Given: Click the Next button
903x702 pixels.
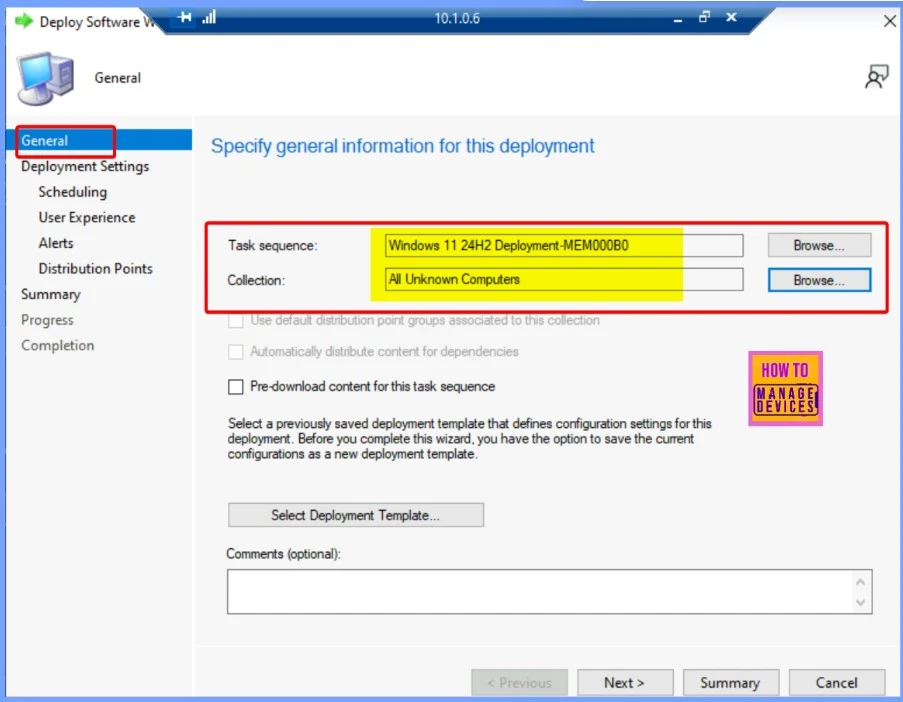Looking at the screenshot, I should 625,682.
